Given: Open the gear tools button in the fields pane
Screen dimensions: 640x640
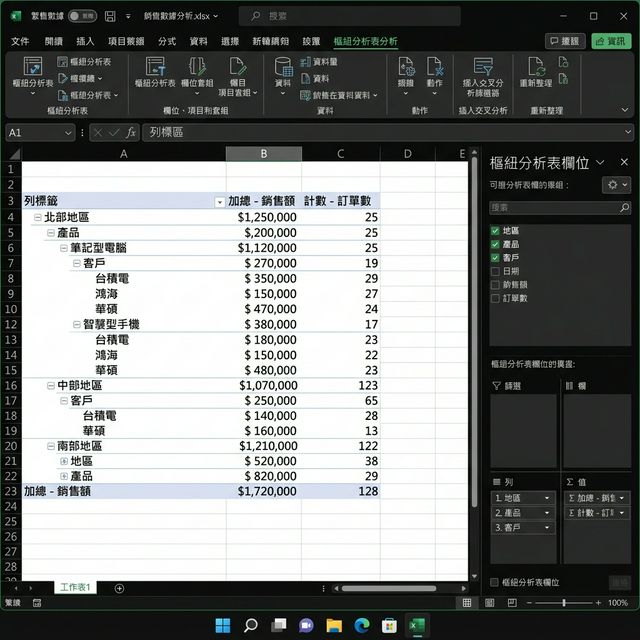Looking at the screenshot, I should [x=616, y=185].
